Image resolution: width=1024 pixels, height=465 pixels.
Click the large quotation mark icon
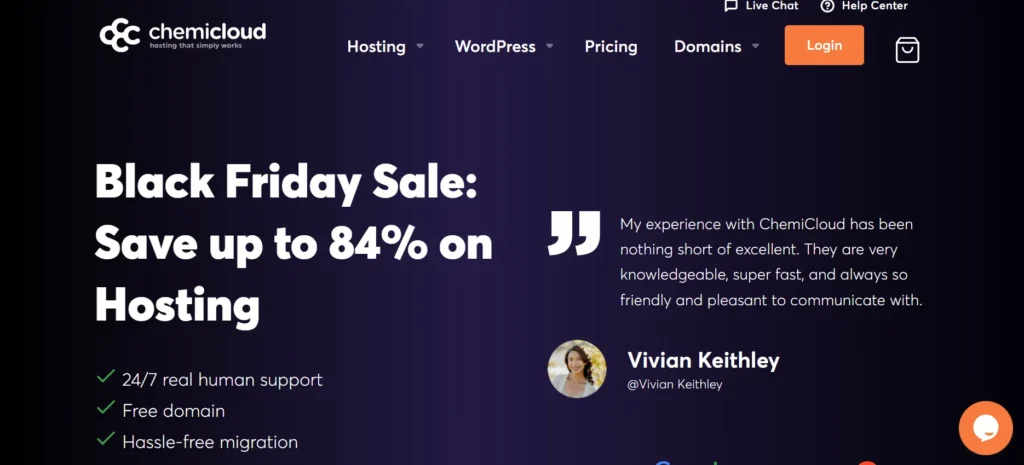[574, 233]
